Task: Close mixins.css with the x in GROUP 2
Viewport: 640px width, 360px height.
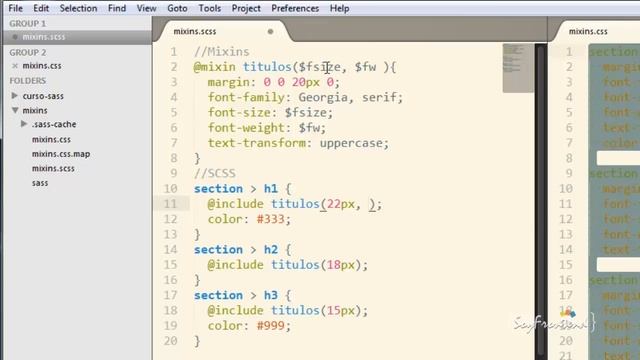Action: coord(15,66)
